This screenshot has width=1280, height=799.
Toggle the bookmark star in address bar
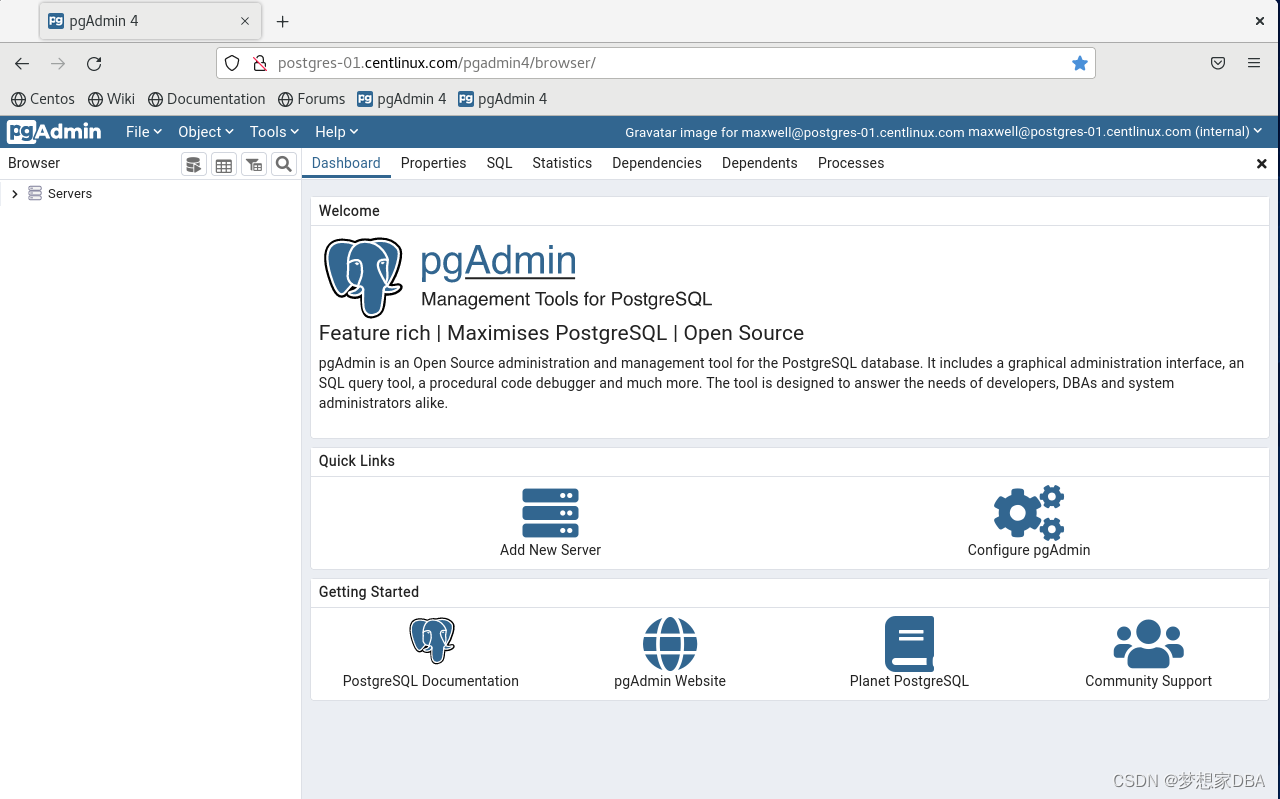click(1080, 63)
